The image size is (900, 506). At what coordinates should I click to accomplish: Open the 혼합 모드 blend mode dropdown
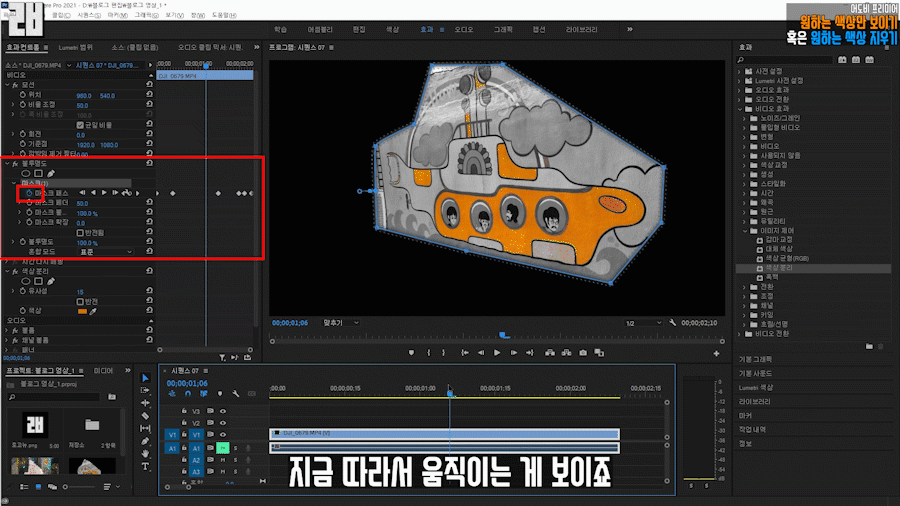(105, 252)
